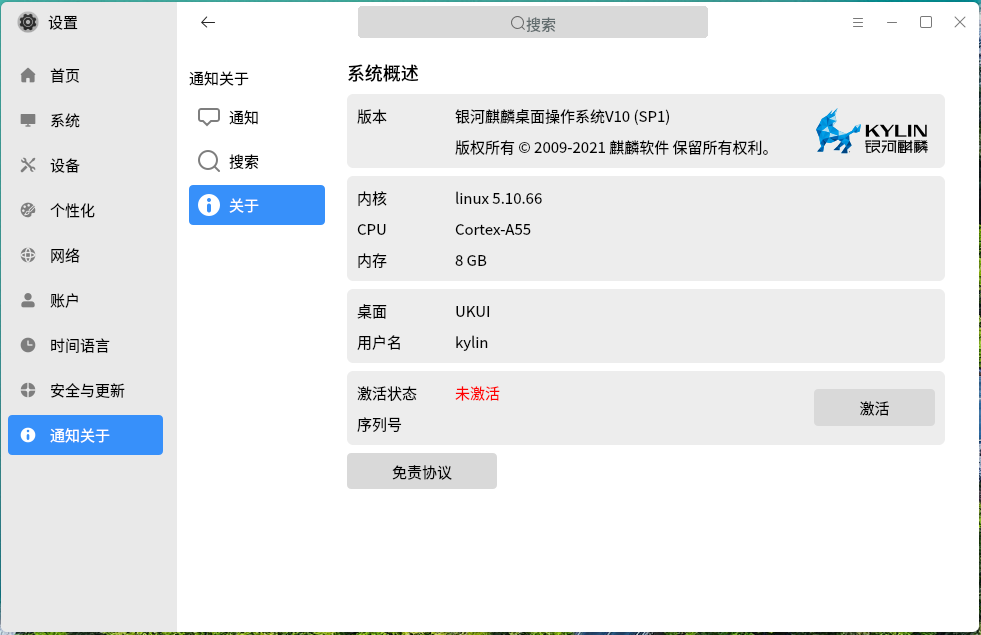Select the Devices (设备) tools icon
Image resolution: width=981 pixels, height=635 pixels.
pos(28,166)
